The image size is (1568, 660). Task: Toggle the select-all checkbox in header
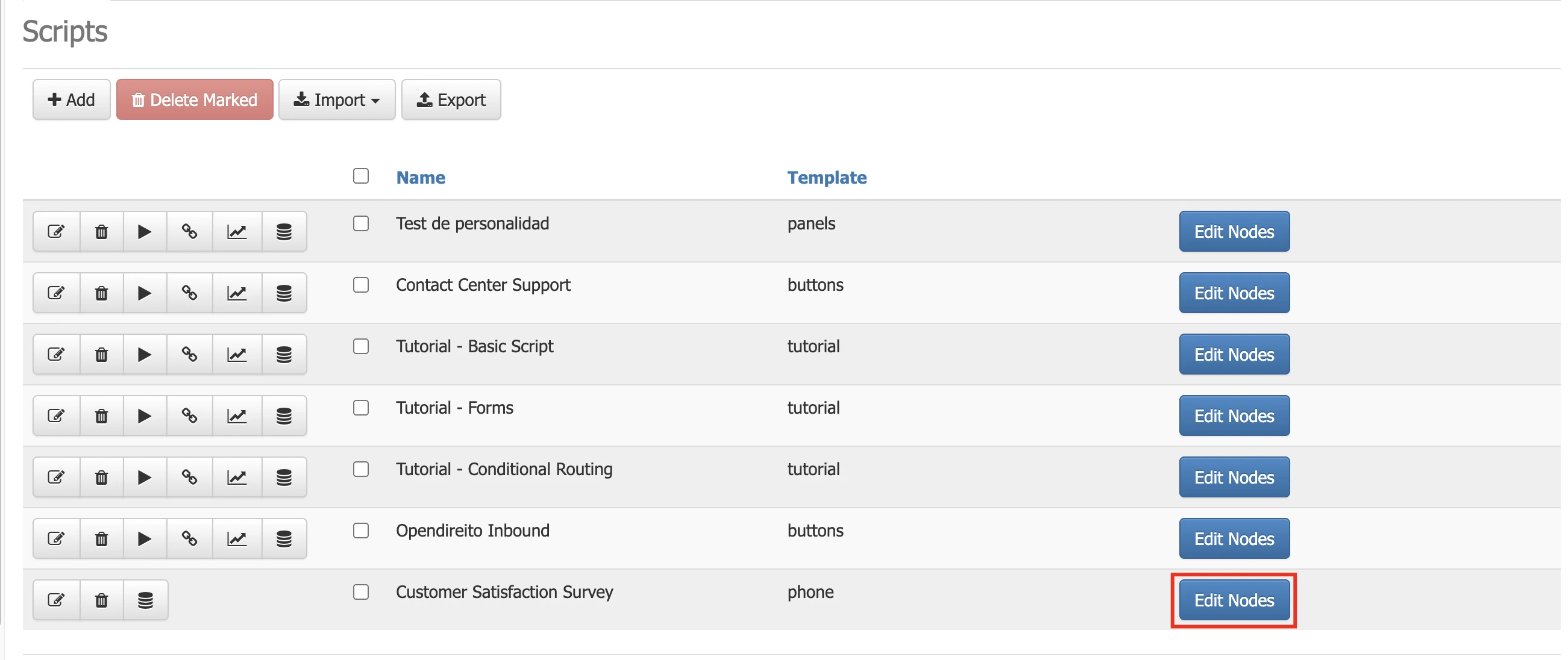361,176
